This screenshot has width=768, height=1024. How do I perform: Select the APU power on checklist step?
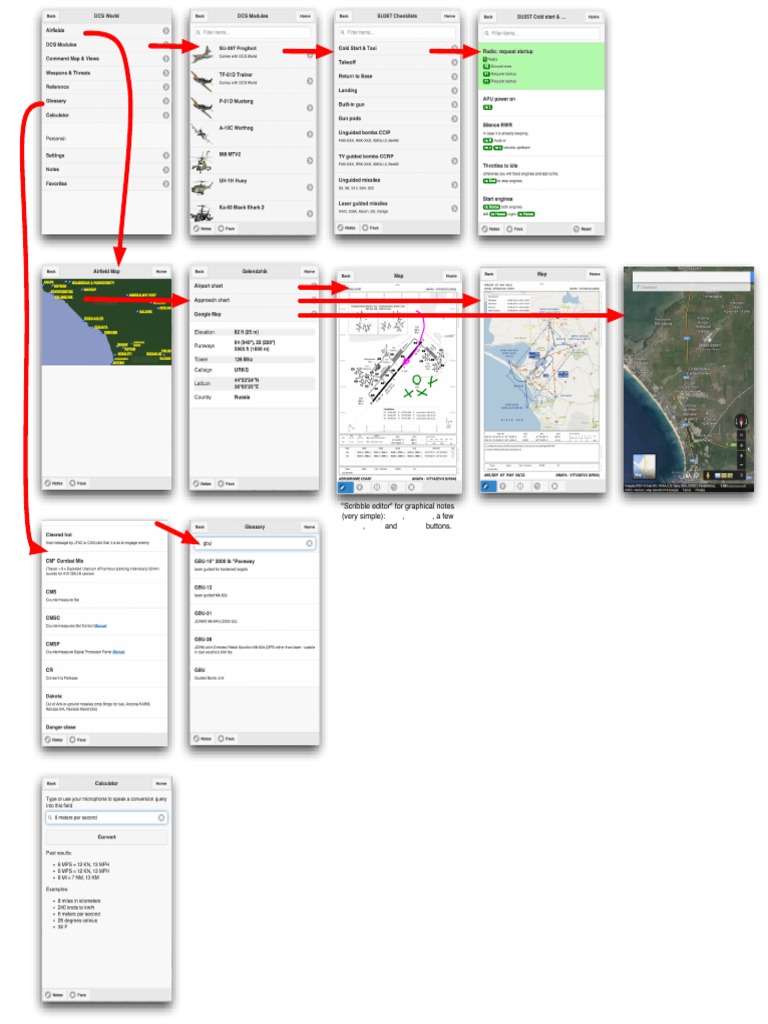[541, 103]
